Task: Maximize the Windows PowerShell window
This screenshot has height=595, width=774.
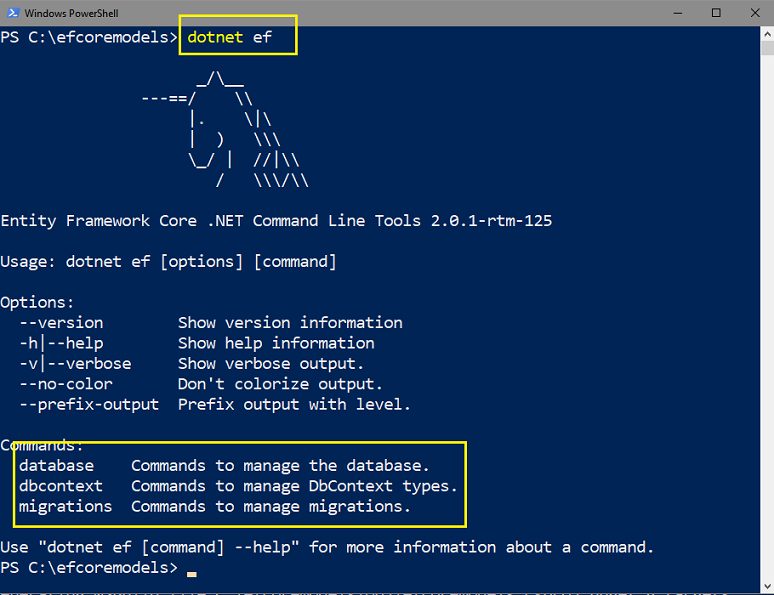Action: (716, 13)
